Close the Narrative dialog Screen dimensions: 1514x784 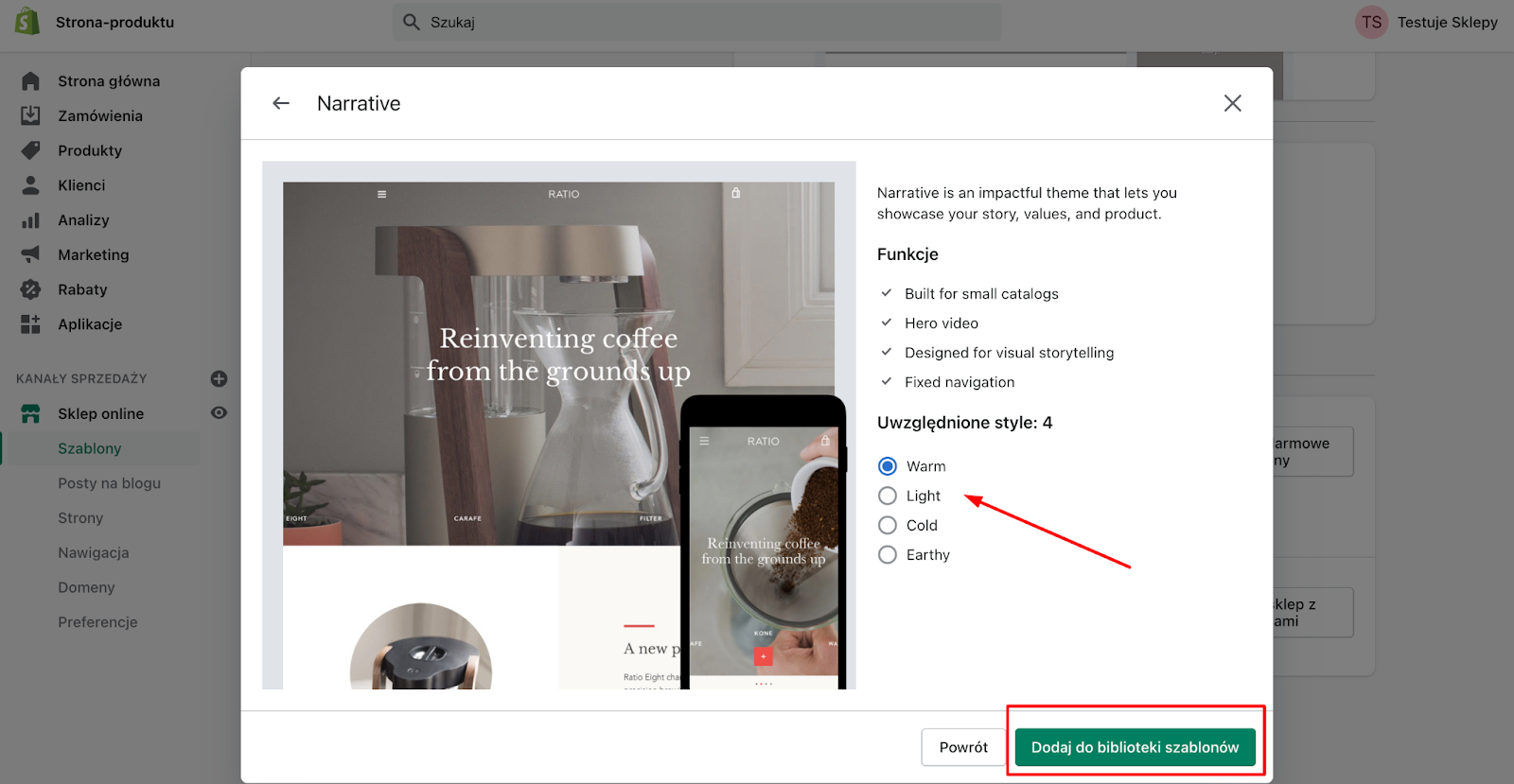tap(1232, 103)
